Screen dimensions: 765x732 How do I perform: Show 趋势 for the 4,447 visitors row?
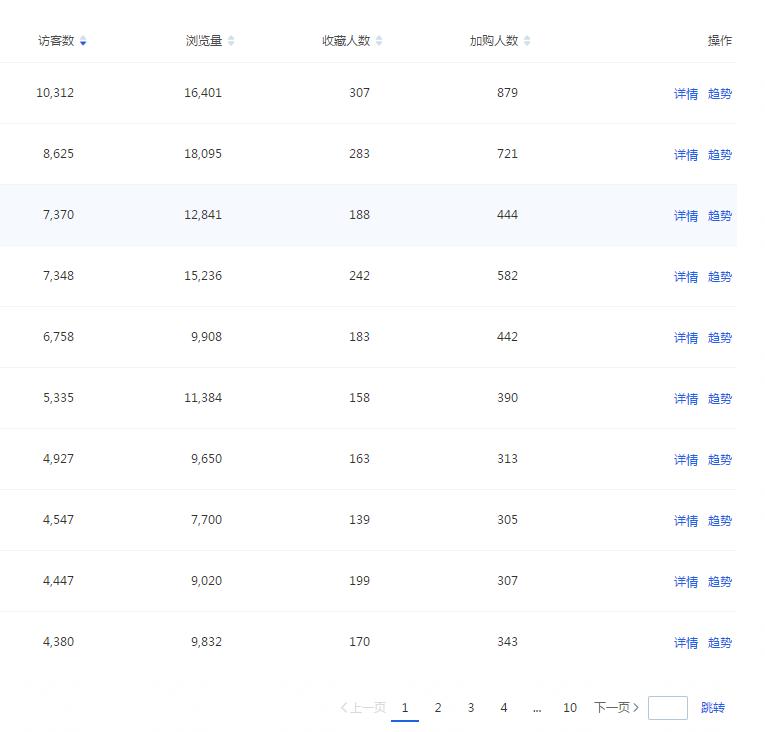(x=720, y=582)
